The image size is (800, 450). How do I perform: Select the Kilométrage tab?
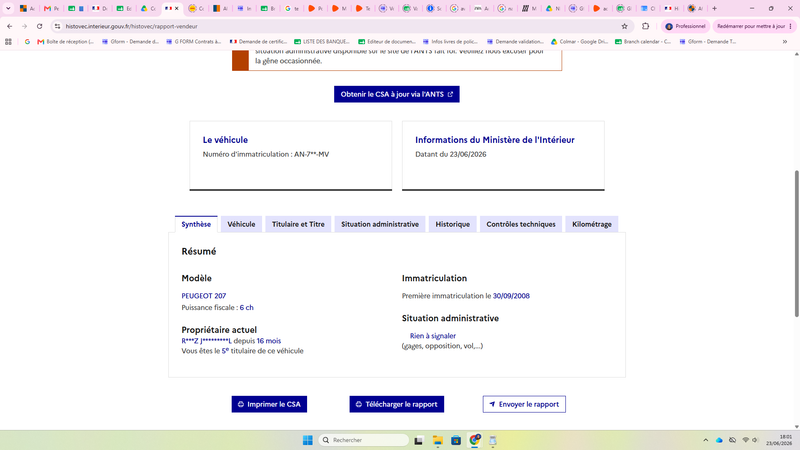point(592,224)
